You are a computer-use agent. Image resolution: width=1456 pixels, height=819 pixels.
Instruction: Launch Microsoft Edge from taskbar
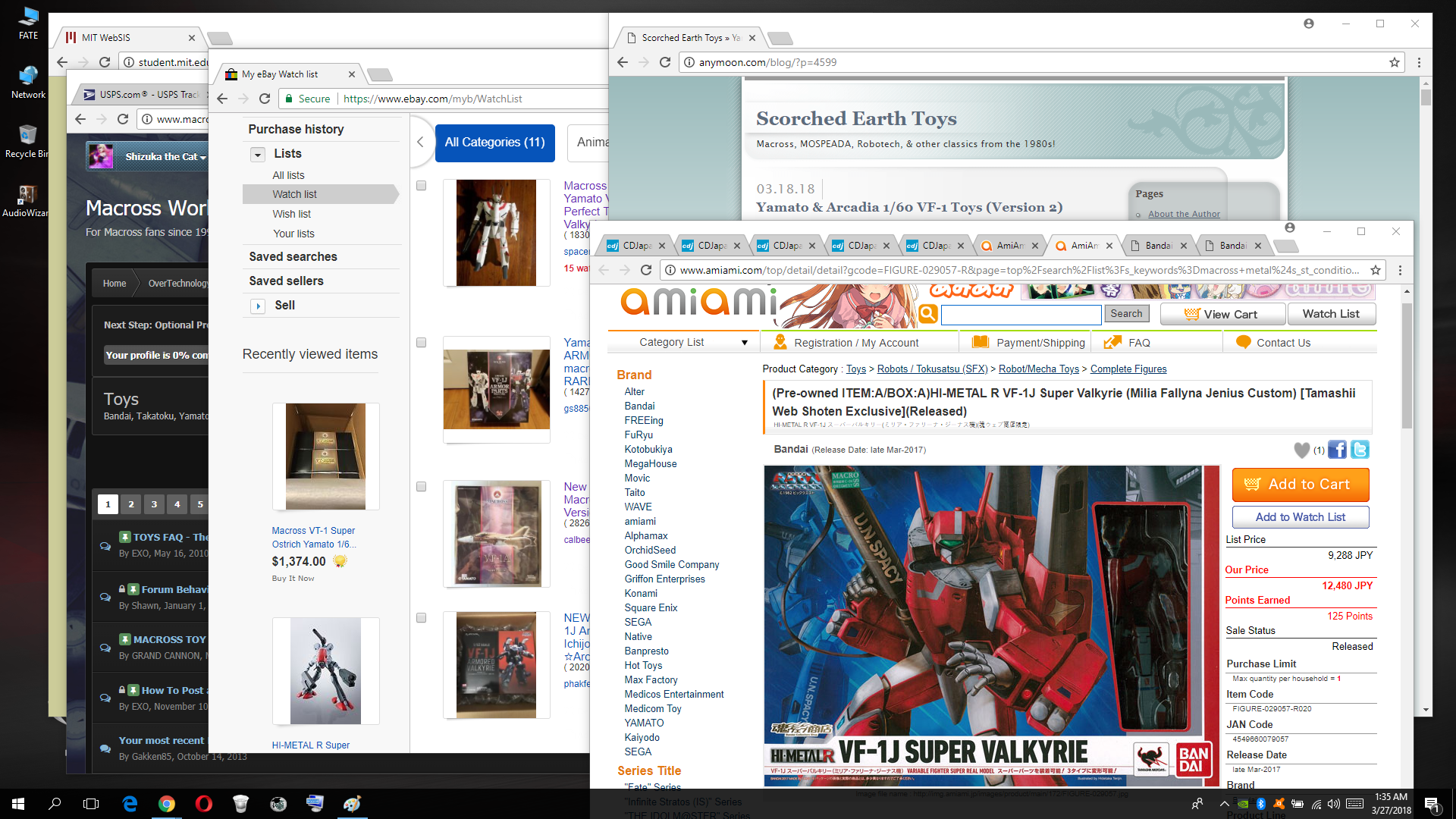click(130, 804)
